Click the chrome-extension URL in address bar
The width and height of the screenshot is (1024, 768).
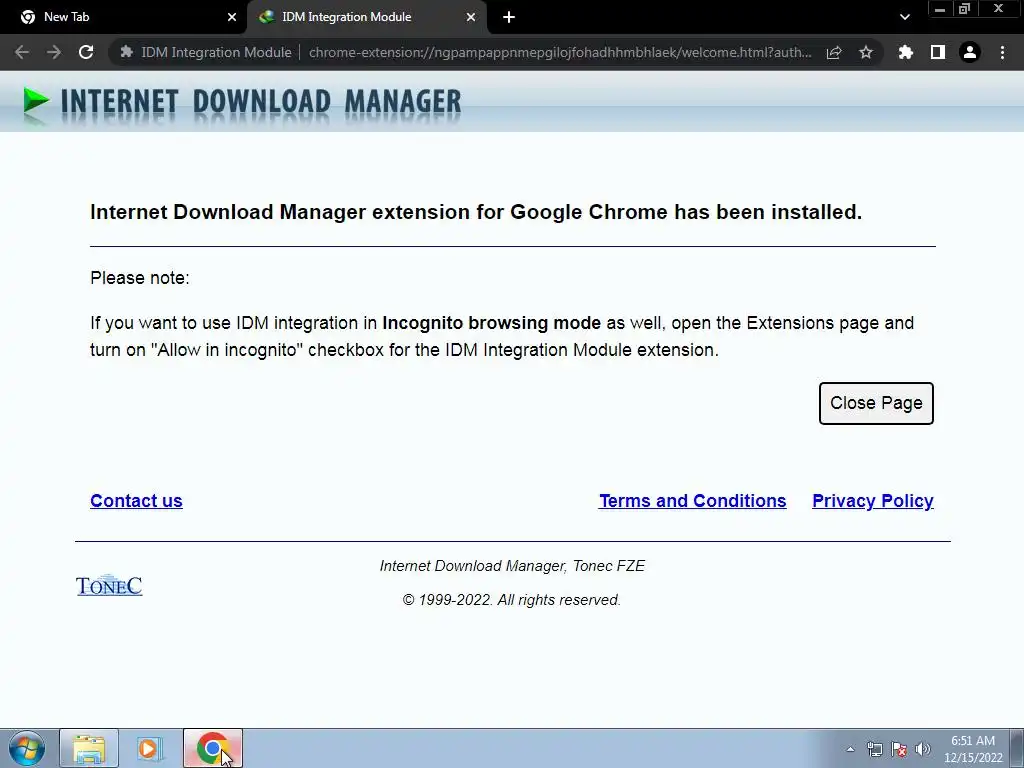(560, 52)
